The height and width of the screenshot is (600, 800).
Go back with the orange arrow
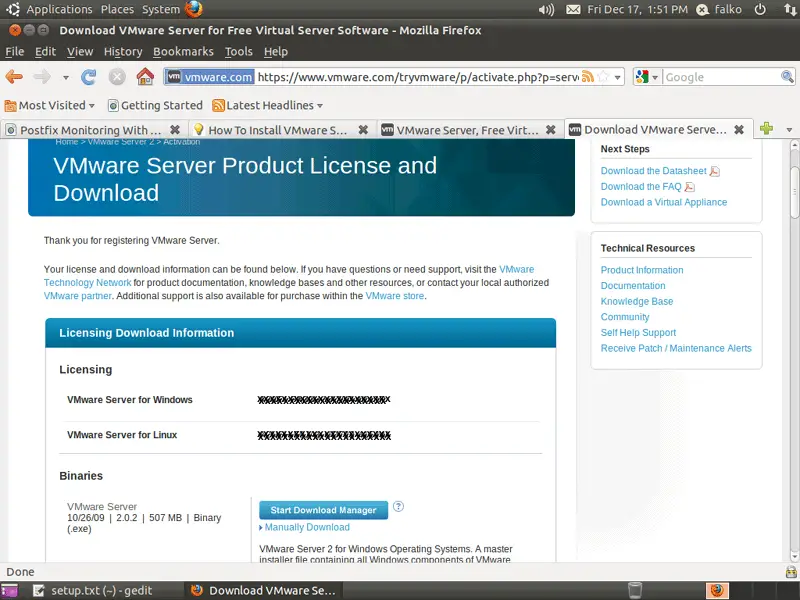pyautogui.click(x=14, y=77)
